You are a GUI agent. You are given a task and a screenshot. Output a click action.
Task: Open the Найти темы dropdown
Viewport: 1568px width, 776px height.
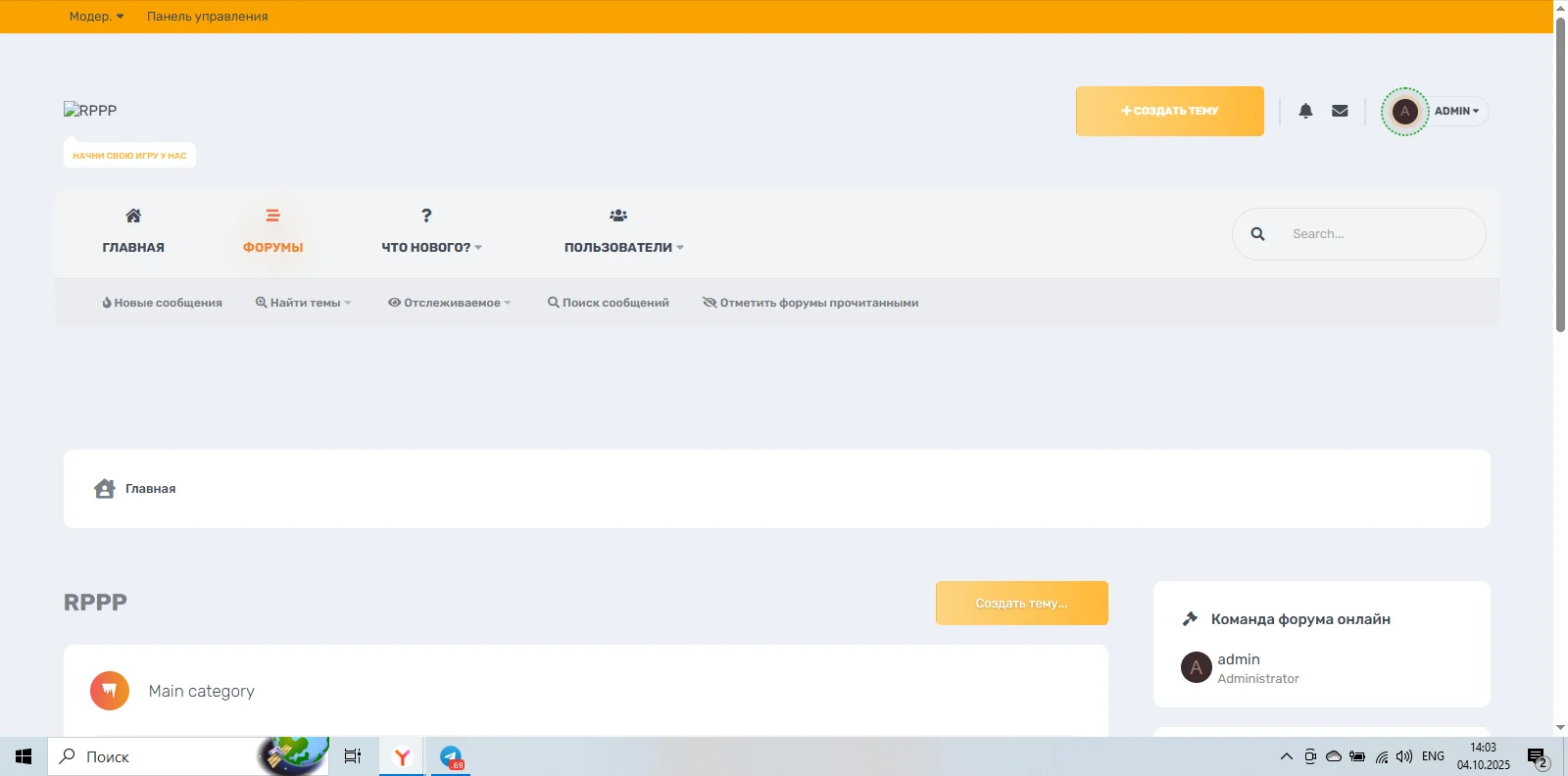coord(304,303)
